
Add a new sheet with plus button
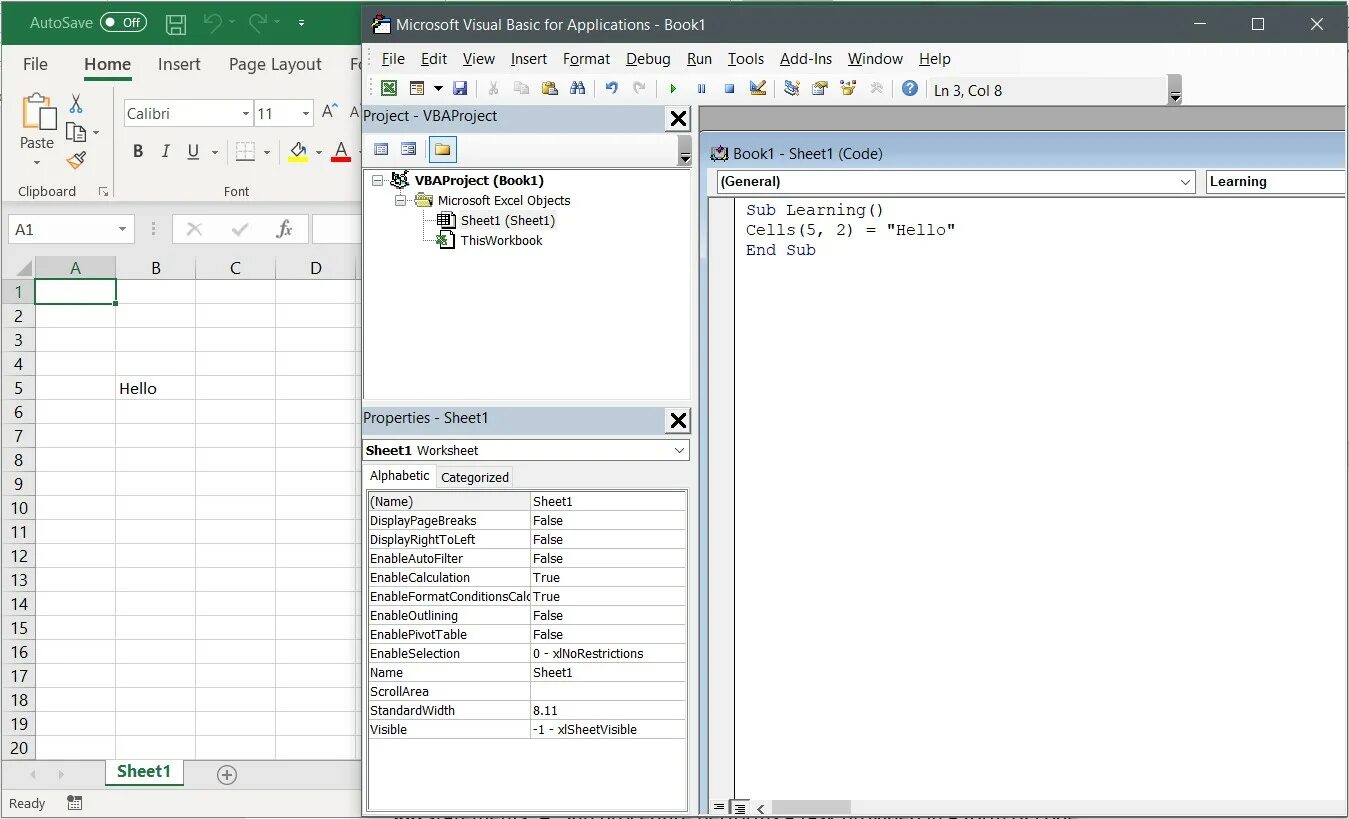click(227, 775)
